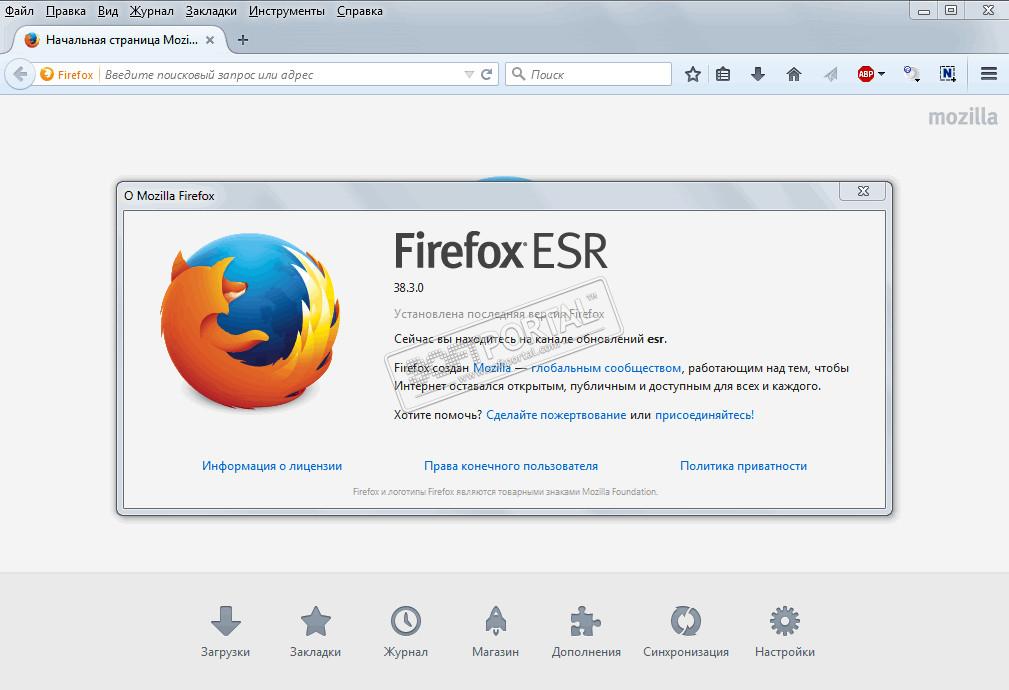Open the Adblock Plus dropdown arrow
This screenshot has height=690, width=1009.
[x=882, y=74]
